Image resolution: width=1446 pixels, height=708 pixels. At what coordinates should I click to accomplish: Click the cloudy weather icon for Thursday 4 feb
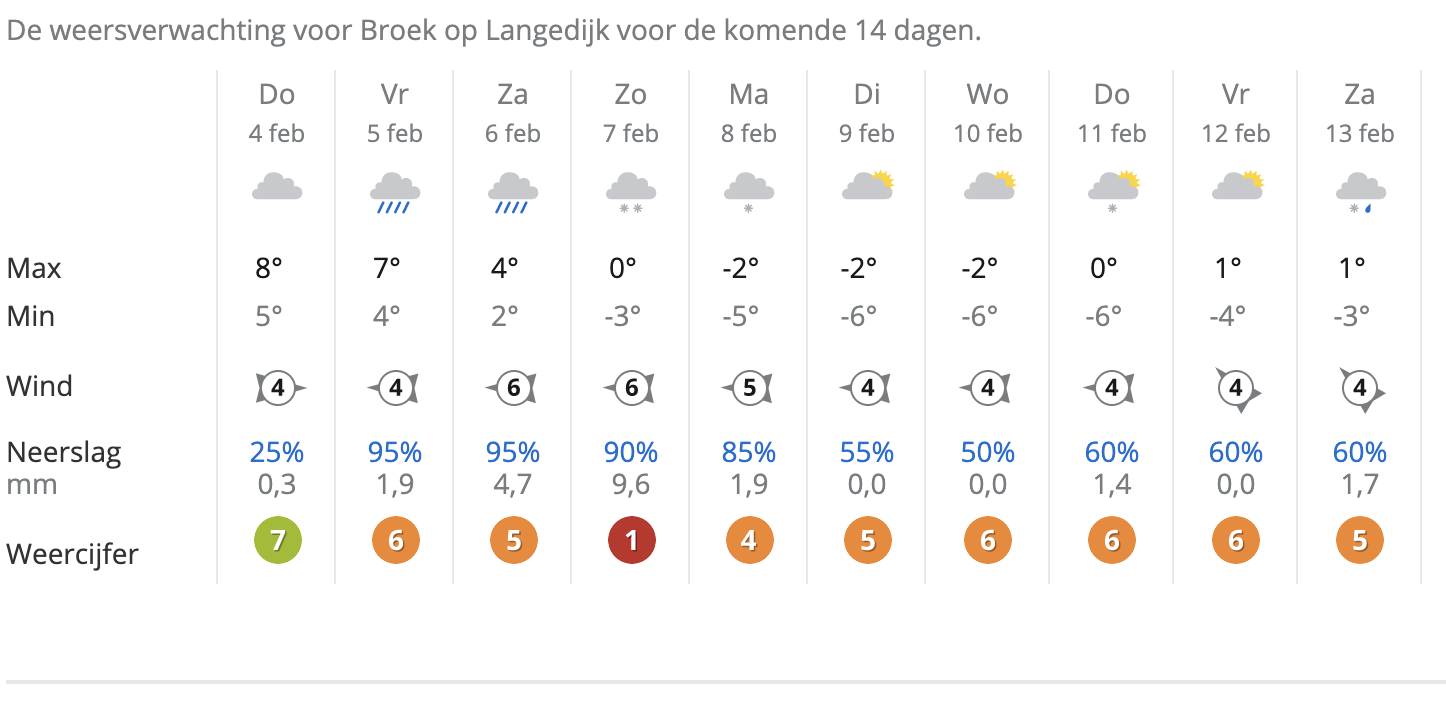point(277,187)
